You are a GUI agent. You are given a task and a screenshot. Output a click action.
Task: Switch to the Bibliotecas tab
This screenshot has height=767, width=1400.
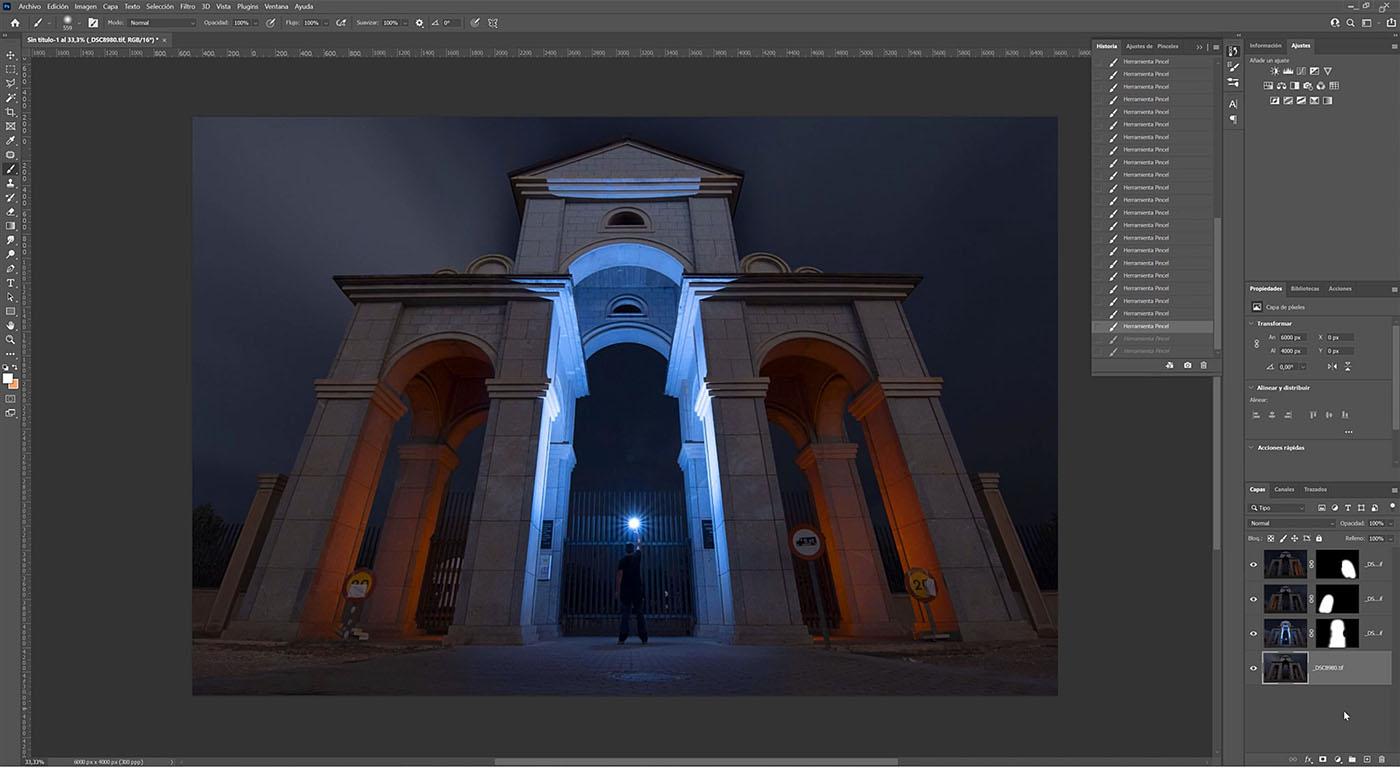[1304, 288]
